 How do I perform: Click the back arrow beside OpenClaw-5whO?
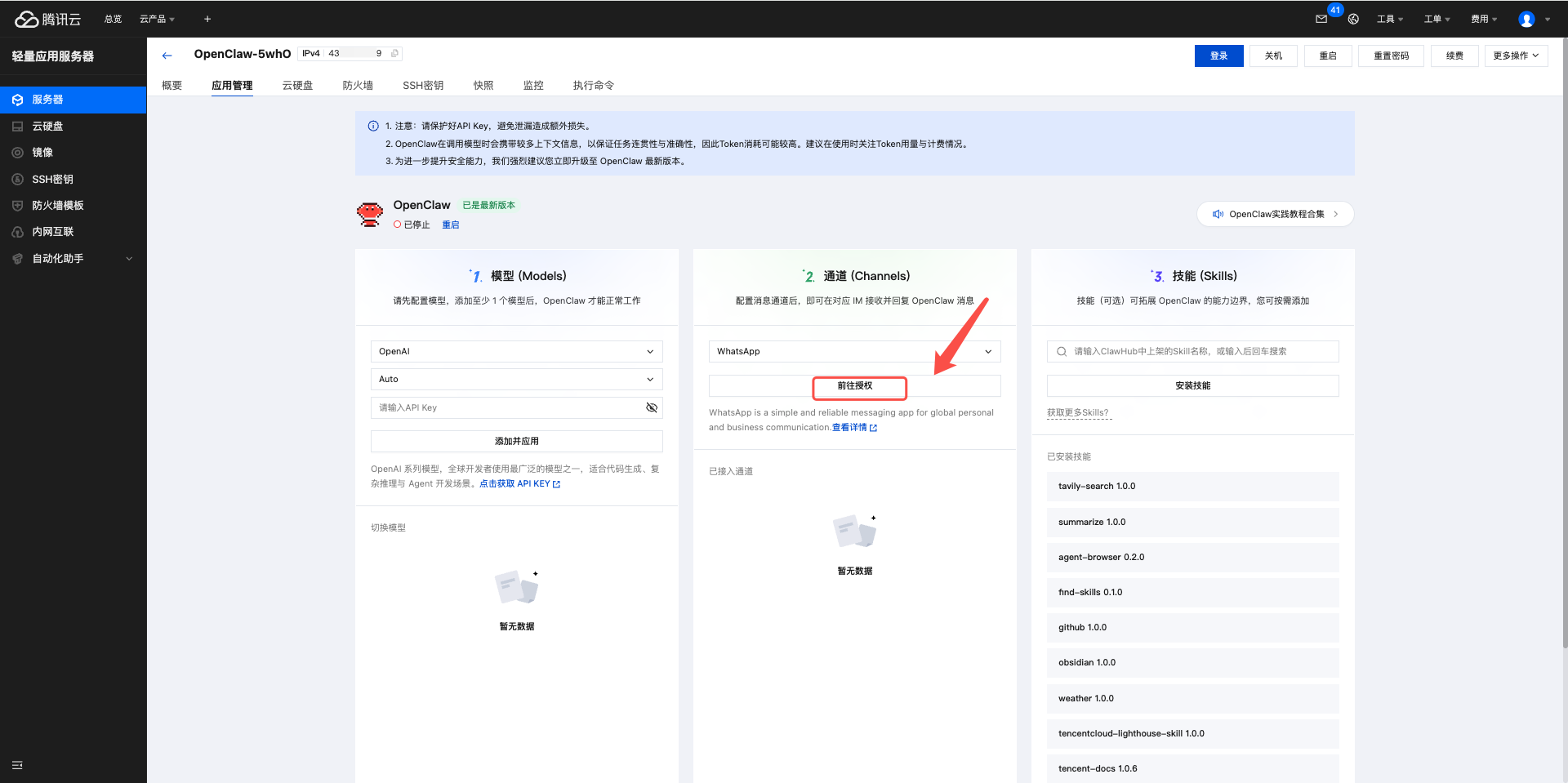pyautogui.click(x=167, y=56)
